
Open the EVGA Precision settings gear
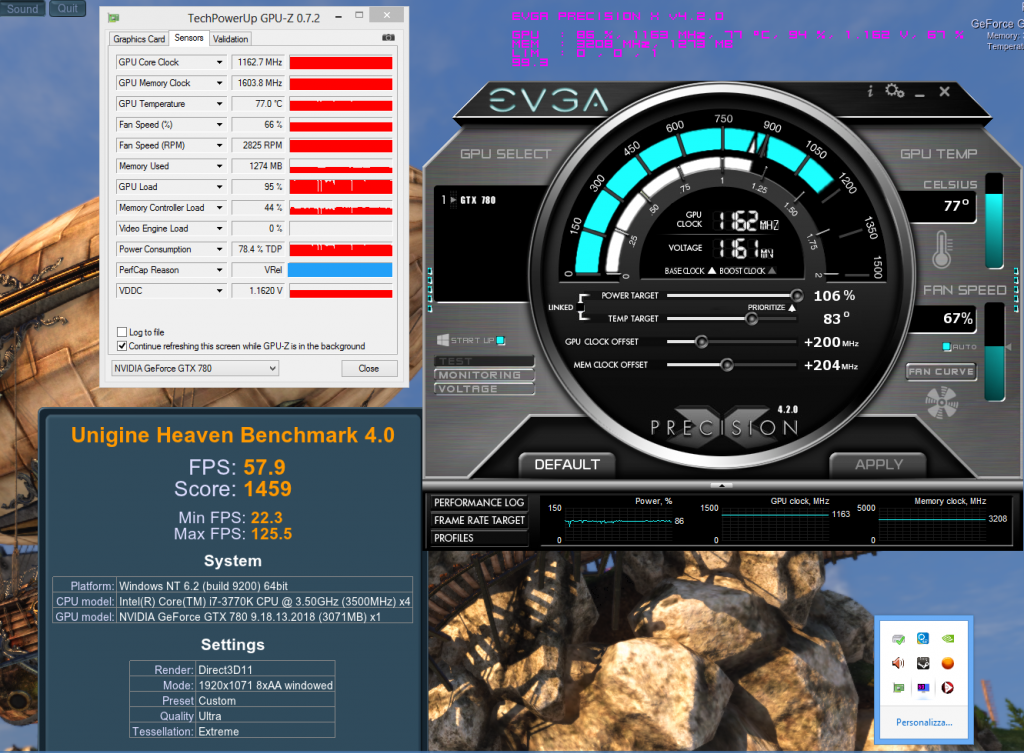coord(894,91)
